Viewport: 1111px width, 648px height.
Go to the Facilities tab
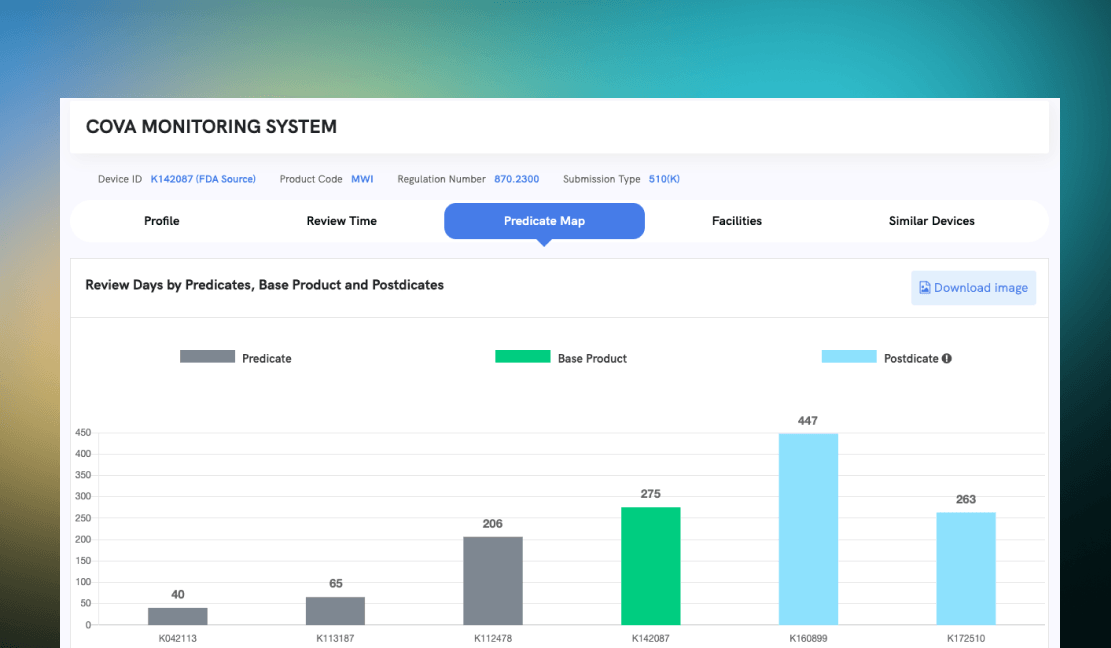tap(737, 221)
